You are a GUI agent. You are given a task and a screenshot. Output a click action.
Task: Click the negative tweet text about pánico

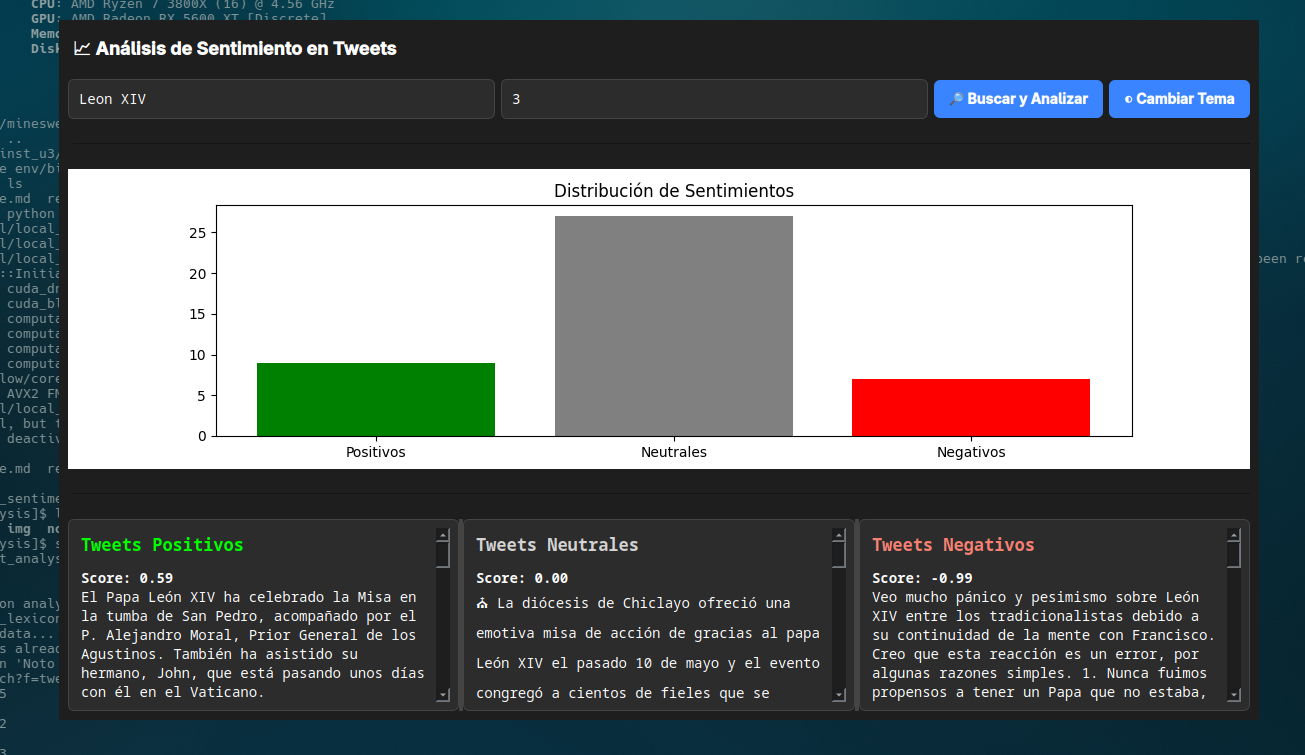click(x=1044, y=644)
